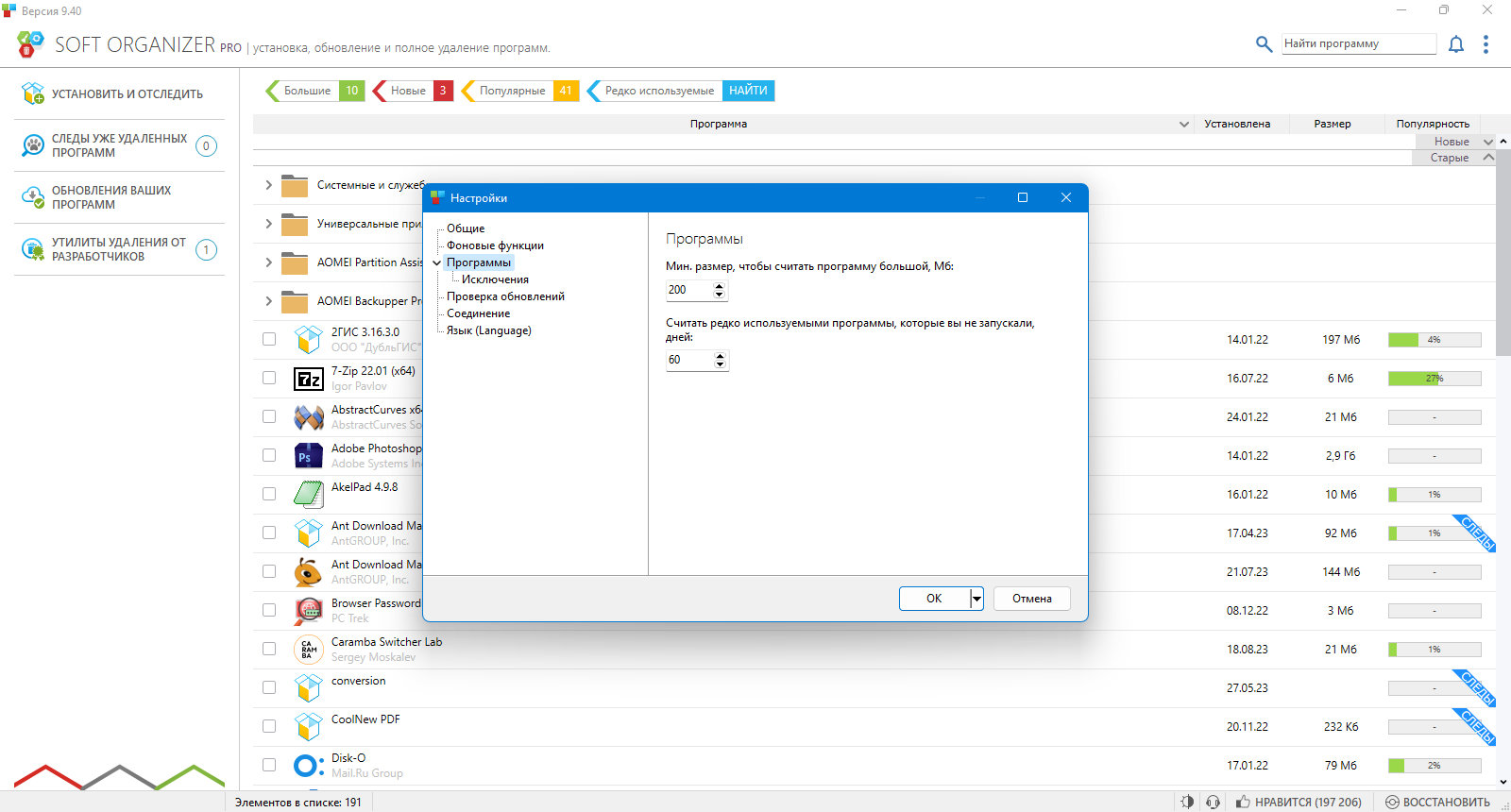Open traces of removed programs paw icon
The height and width of the screenshot is (812, 1511).
click(x=33, y=145)
